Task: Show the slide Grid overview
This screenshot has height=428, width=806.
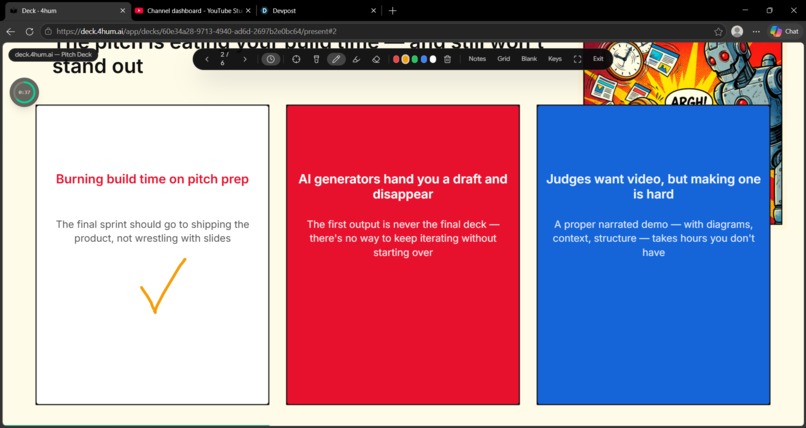Action: [x=504, y=59]
